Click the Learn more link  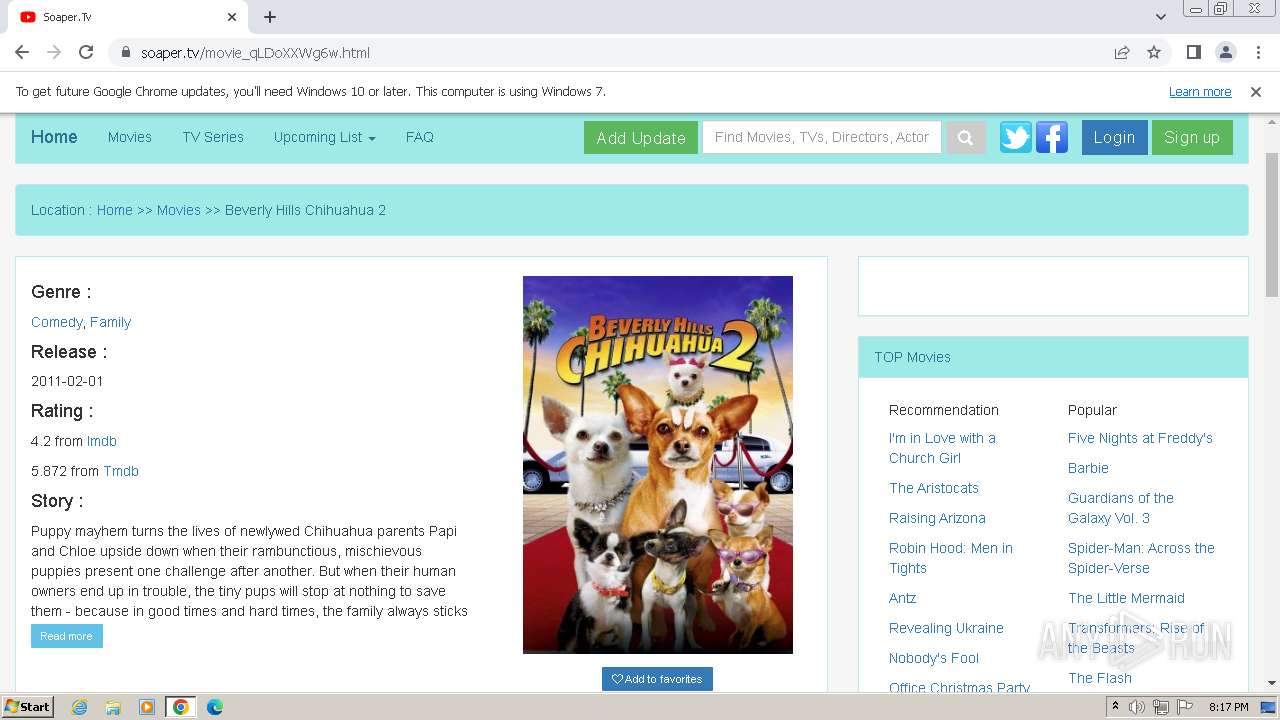tap(1200, 92)
